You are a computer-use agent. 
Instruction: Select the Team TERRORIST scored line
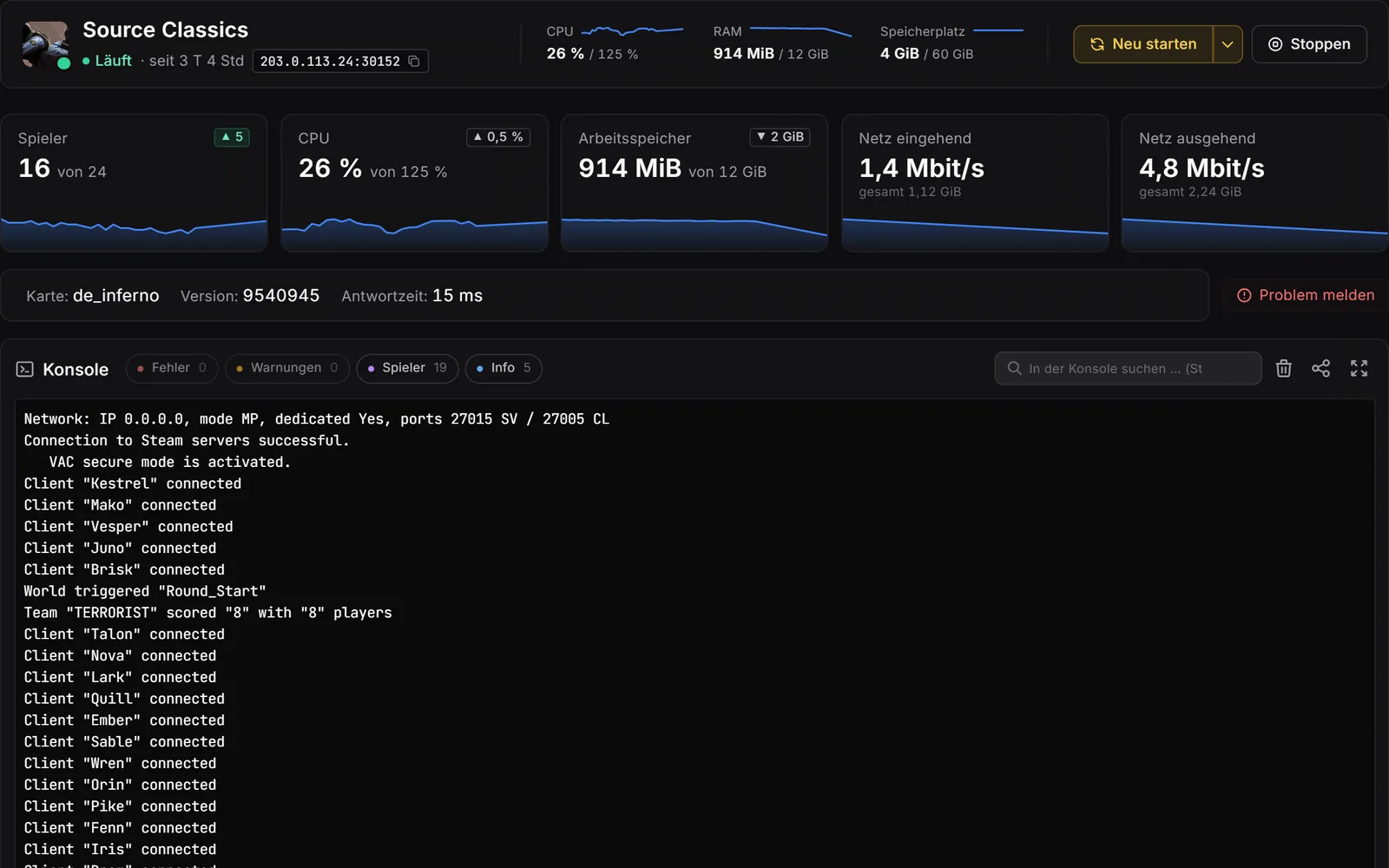click(208, 613)
